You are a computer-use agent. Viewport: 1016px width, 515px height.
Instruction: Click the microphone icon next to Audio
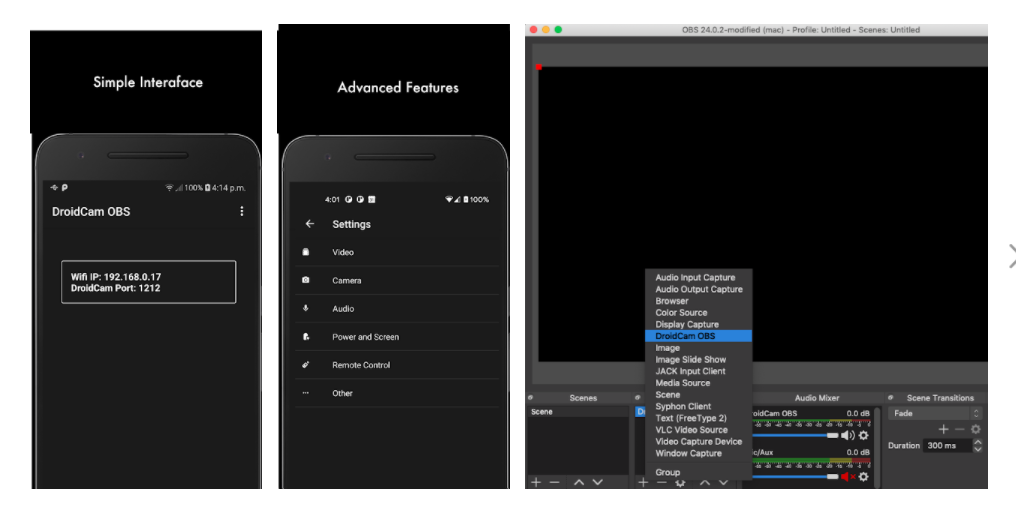tap(306, 309)
